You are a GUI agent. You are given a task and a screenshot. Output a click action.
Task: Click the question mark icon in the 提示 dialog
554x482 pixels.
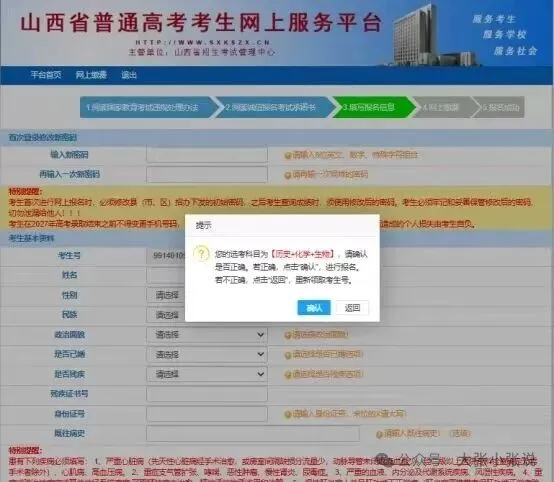point(201,254)
